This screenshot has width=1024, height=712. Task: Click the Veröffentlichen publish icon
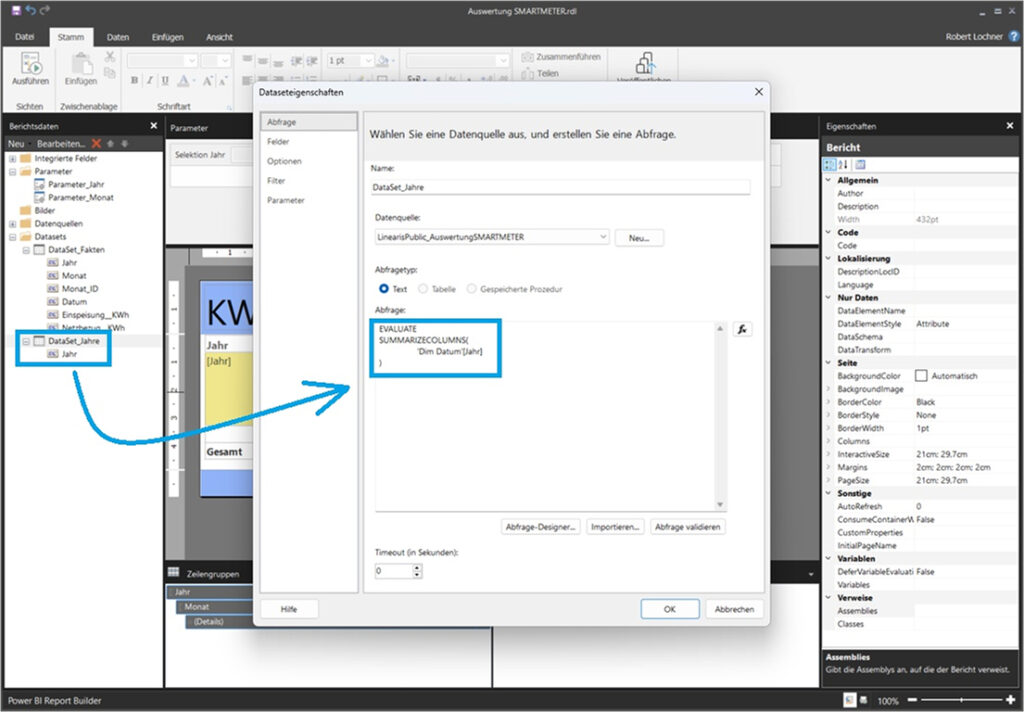(645, 65)
